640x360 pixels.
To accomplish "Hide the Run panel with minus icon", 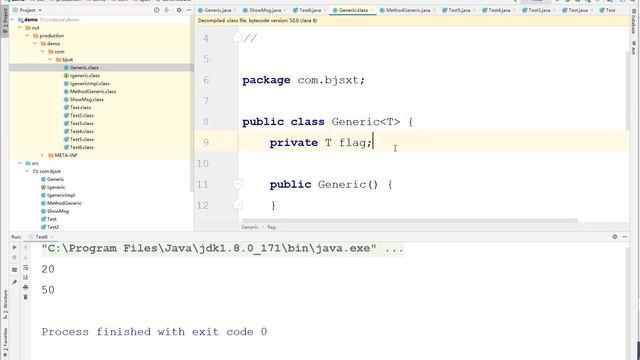I will pyautogui.click(x=625, y=237).
